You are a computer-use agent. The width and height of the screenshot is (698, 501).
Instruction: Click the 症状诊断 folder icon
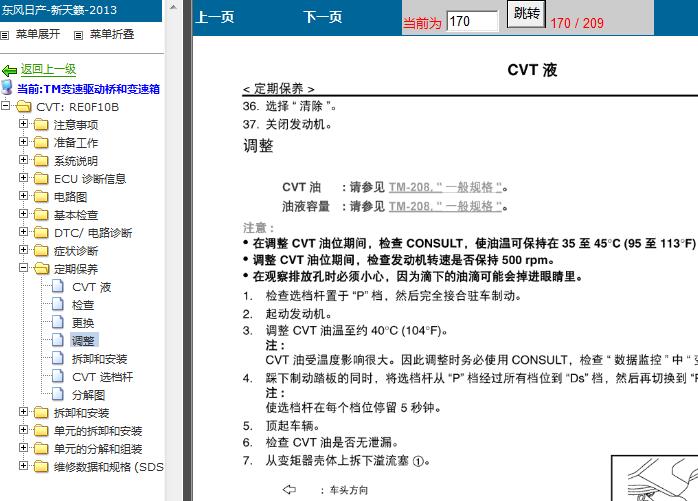(41, 251)
